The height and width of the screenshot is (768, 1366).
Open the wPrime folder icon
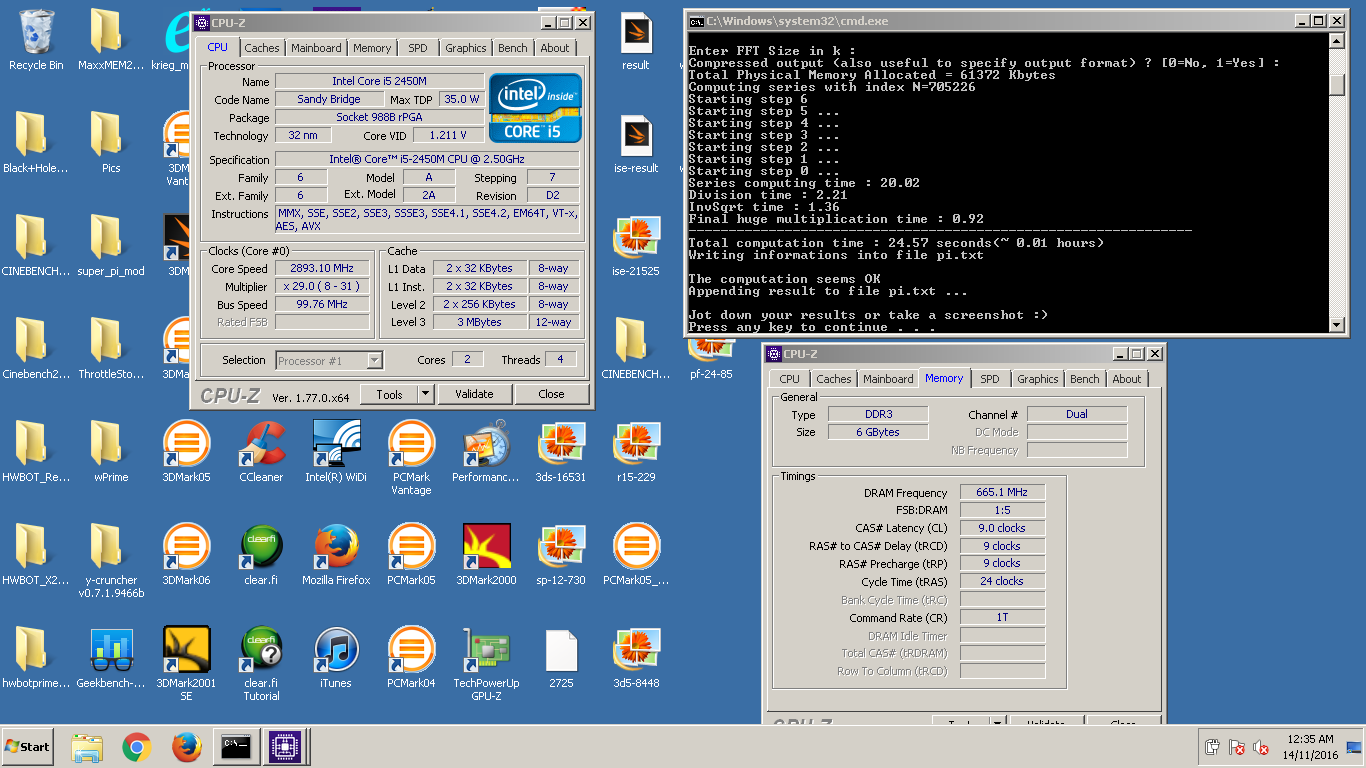(111, 452)
